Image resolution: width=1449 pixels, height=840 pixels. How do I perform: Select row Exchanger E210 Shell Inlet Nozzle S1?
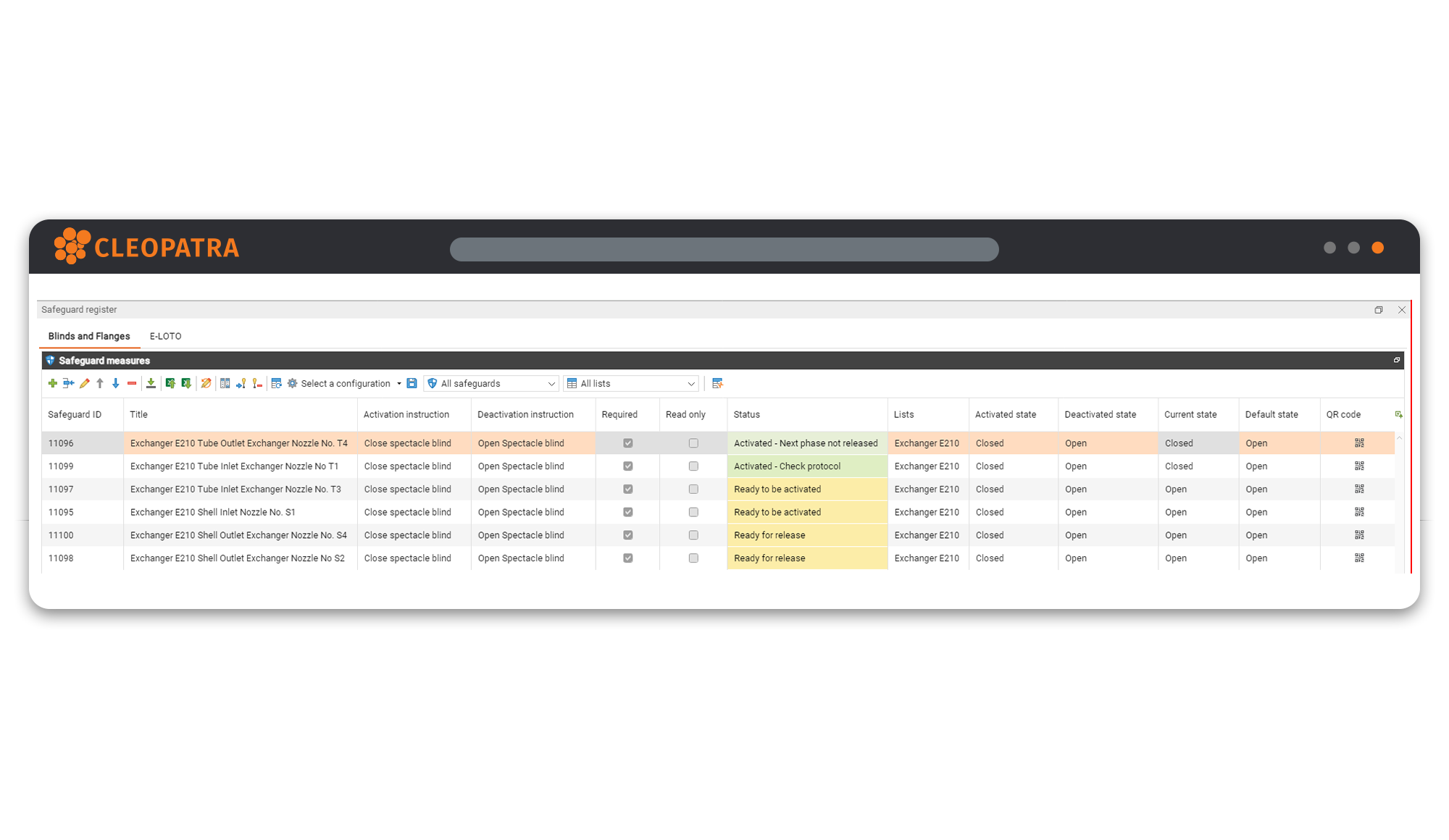coord(213,512)
